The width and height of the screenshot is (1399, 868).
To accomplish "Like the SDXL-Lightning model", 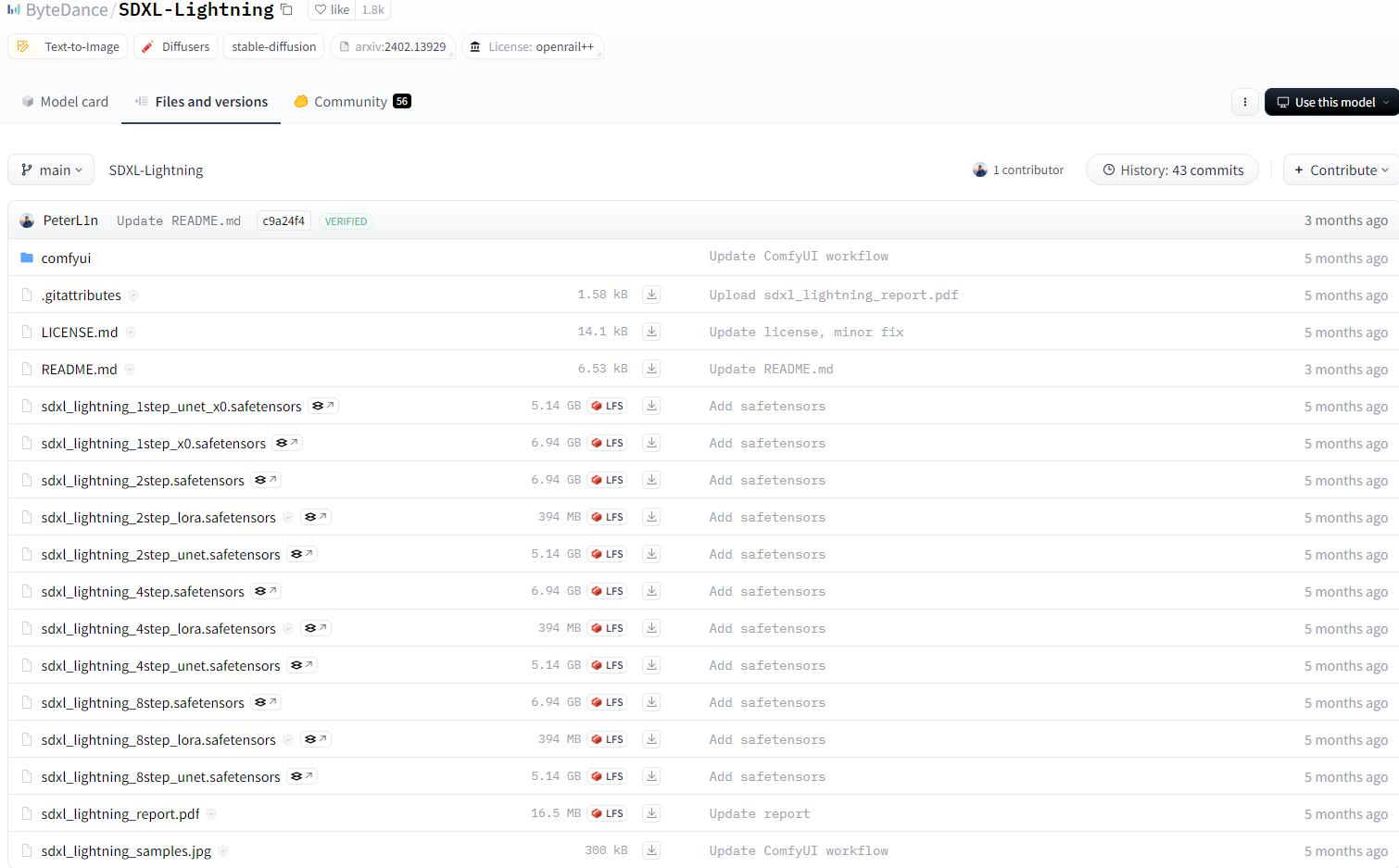I will coord(332,10).
